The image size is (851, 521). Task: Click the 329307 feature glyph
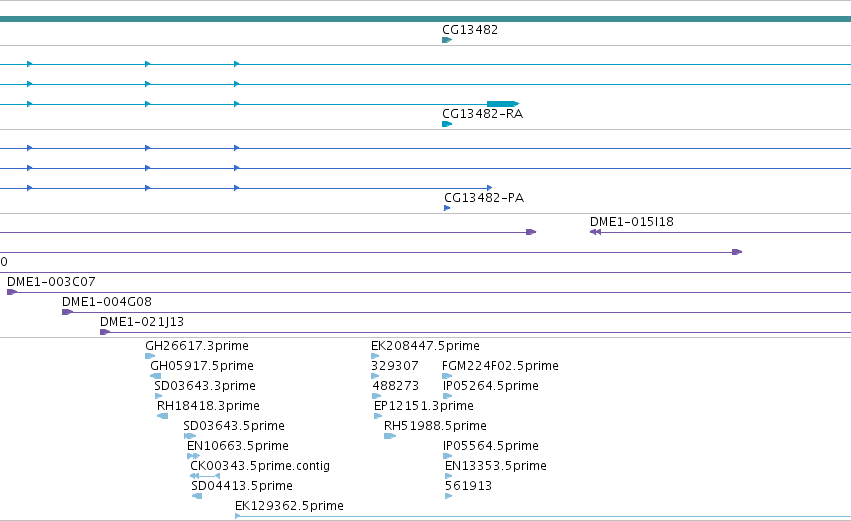pyautogui.click(x=375, y=376)
